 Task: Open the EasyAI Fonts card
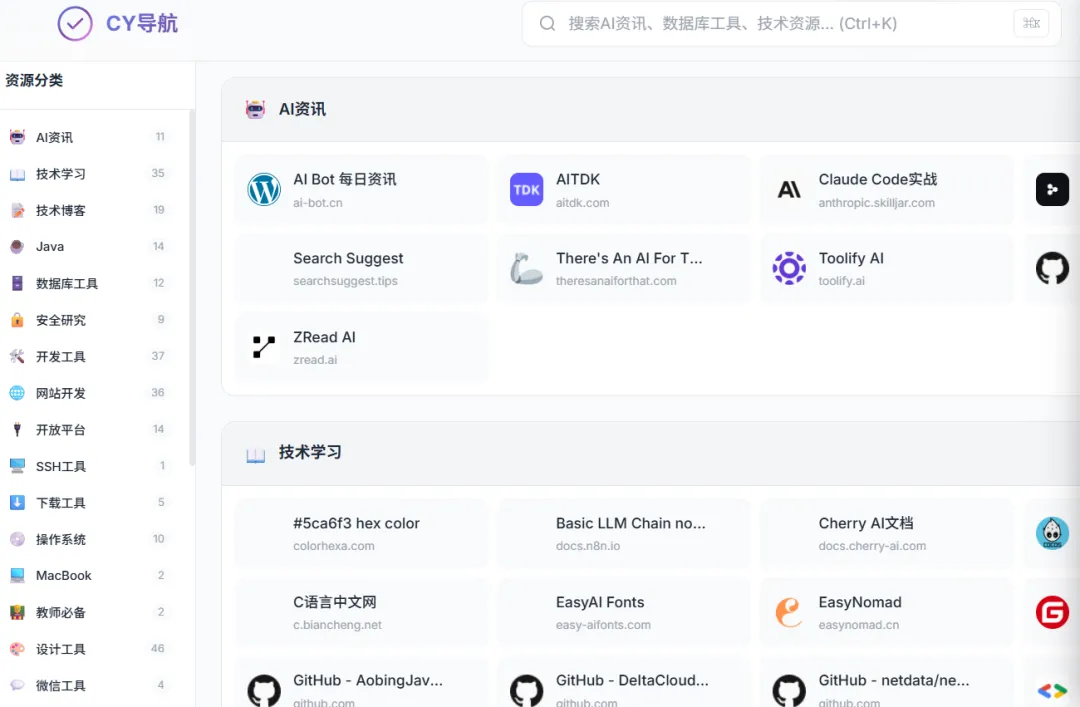pyautogui.click(x=624, y=613)
